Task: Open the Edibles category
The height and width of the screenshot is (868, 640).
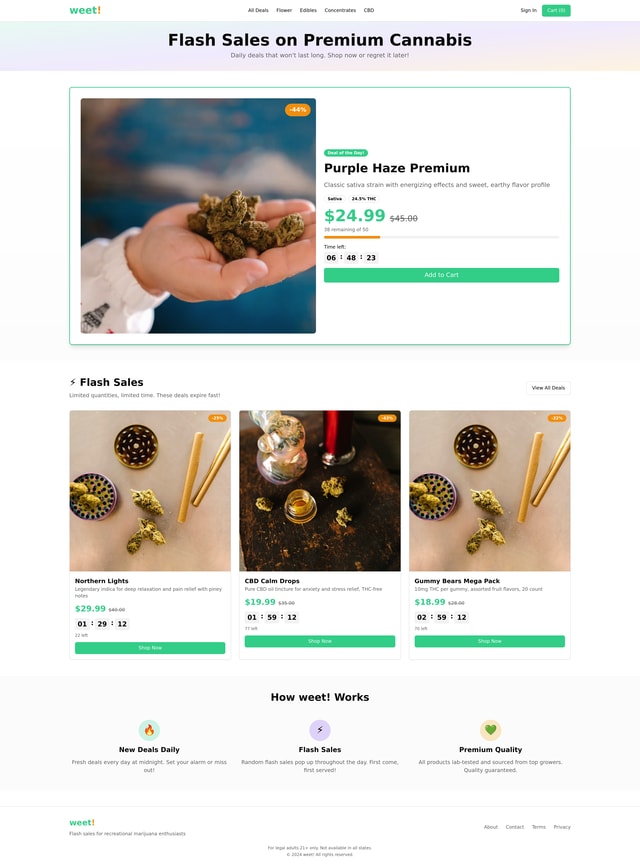Action: pyautogui.click(x=308, y=10)
